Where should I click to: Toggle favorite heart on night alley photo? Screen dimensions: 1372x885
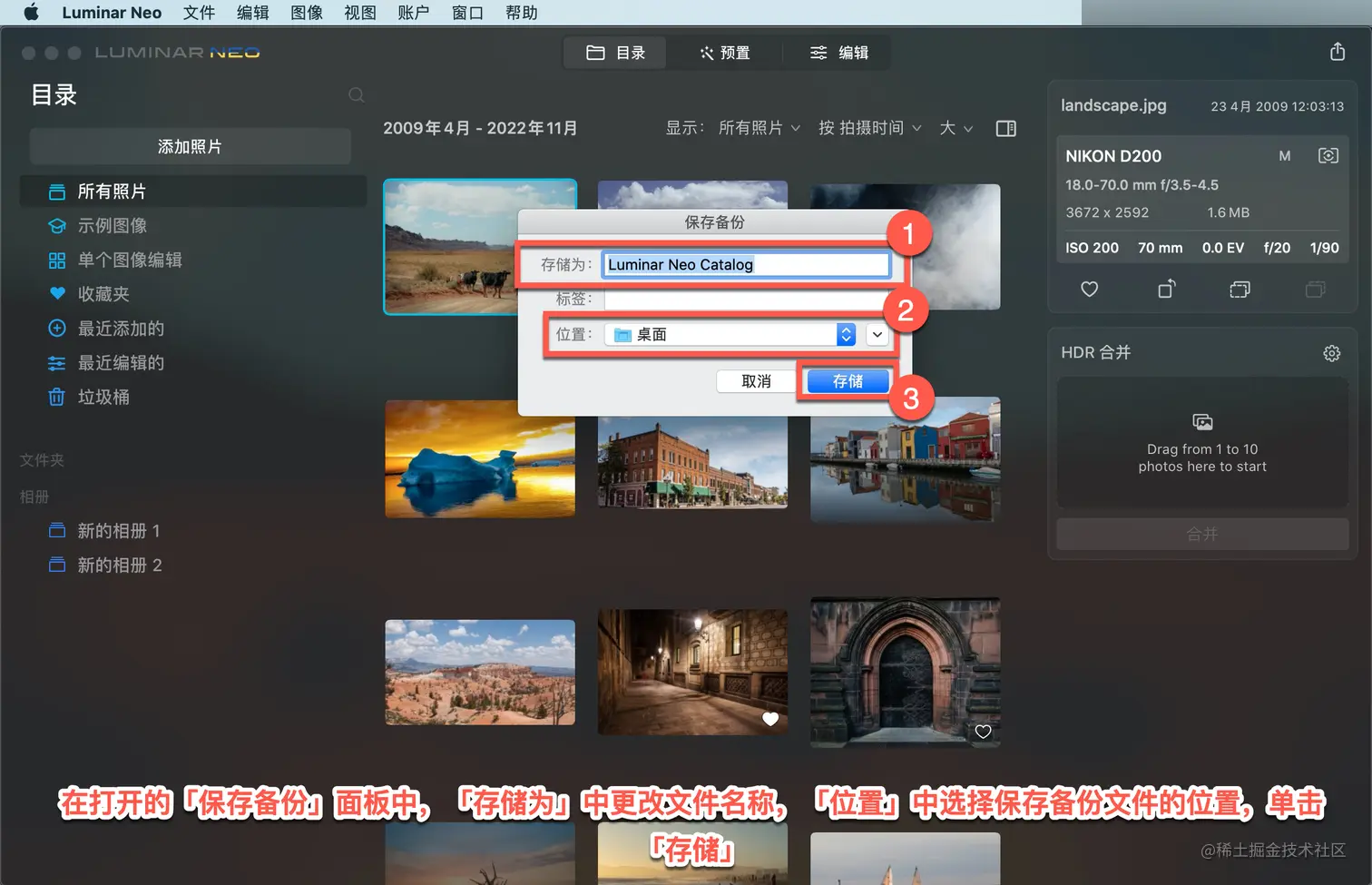point(770,719)
